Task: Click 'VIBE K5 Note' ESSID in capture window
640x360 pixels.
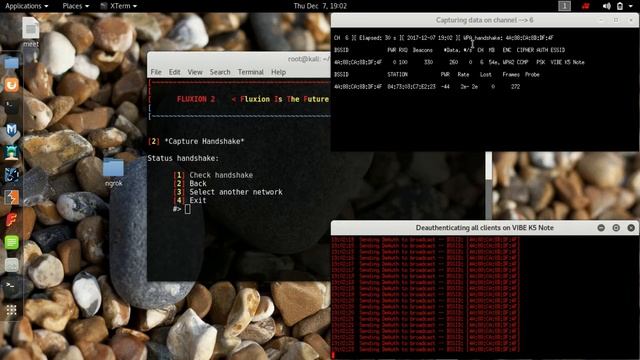Action: click(x=567, y=62)
